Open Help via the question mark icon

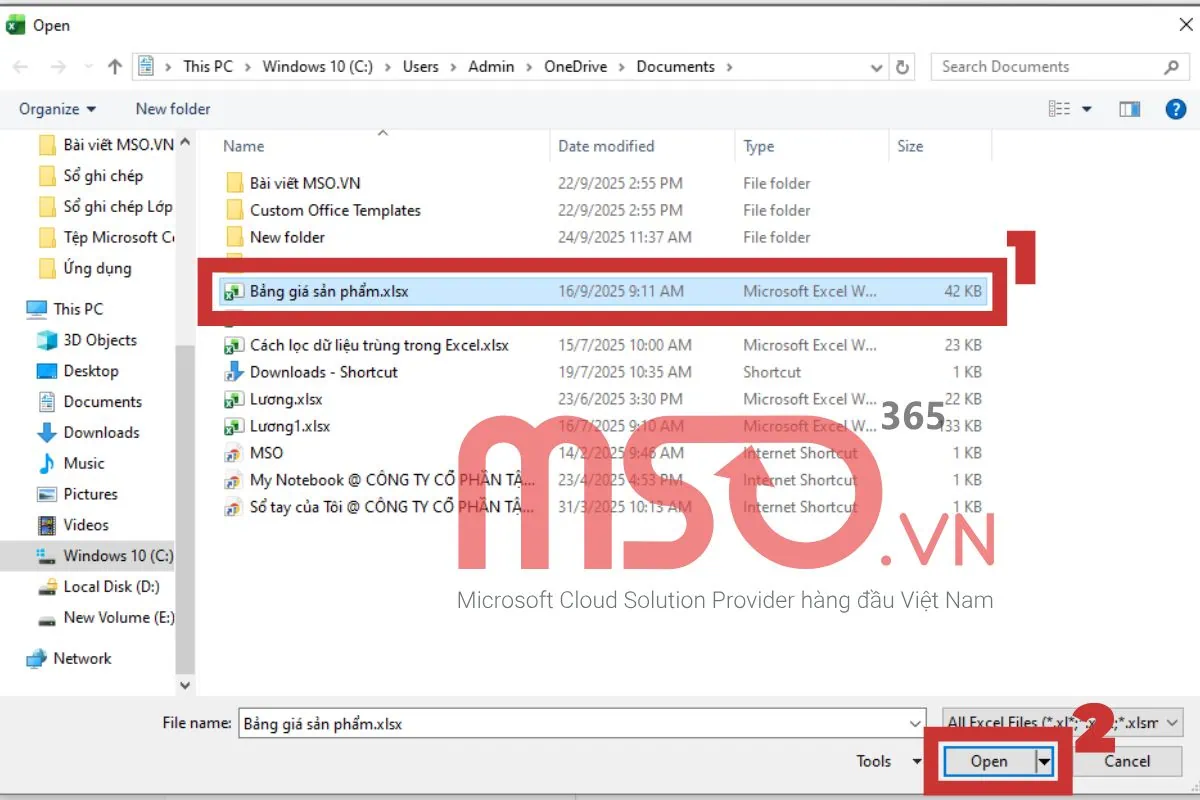click(1176, 108)
